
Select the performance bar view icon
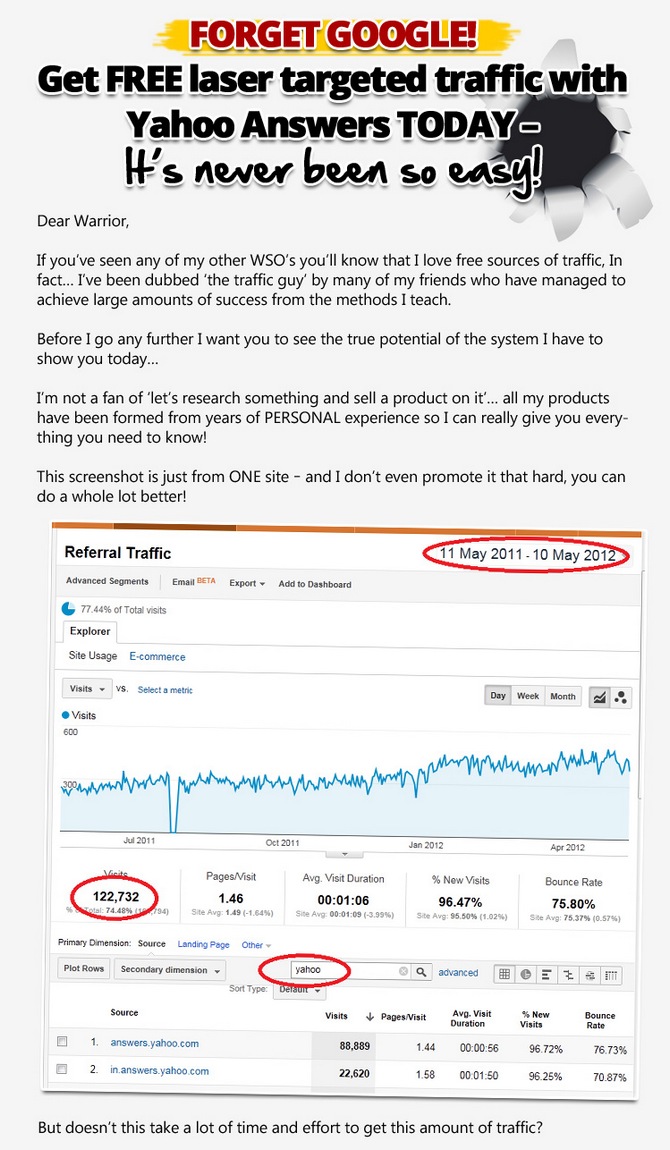[548, 973]
